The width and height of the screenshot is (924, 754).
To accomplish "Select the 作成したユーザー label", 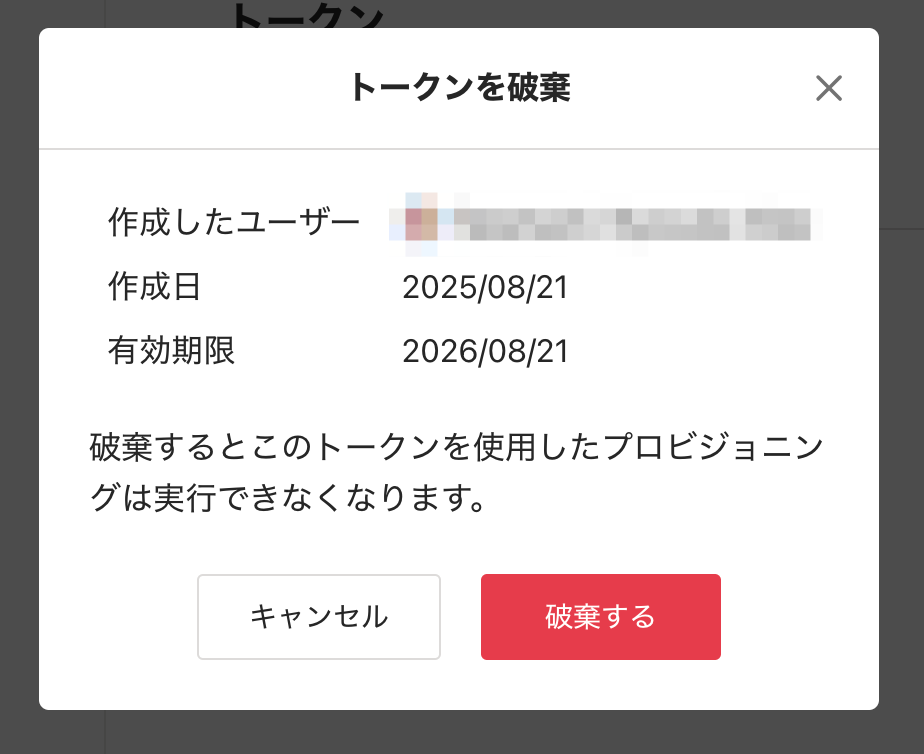I will pos(233,224).
